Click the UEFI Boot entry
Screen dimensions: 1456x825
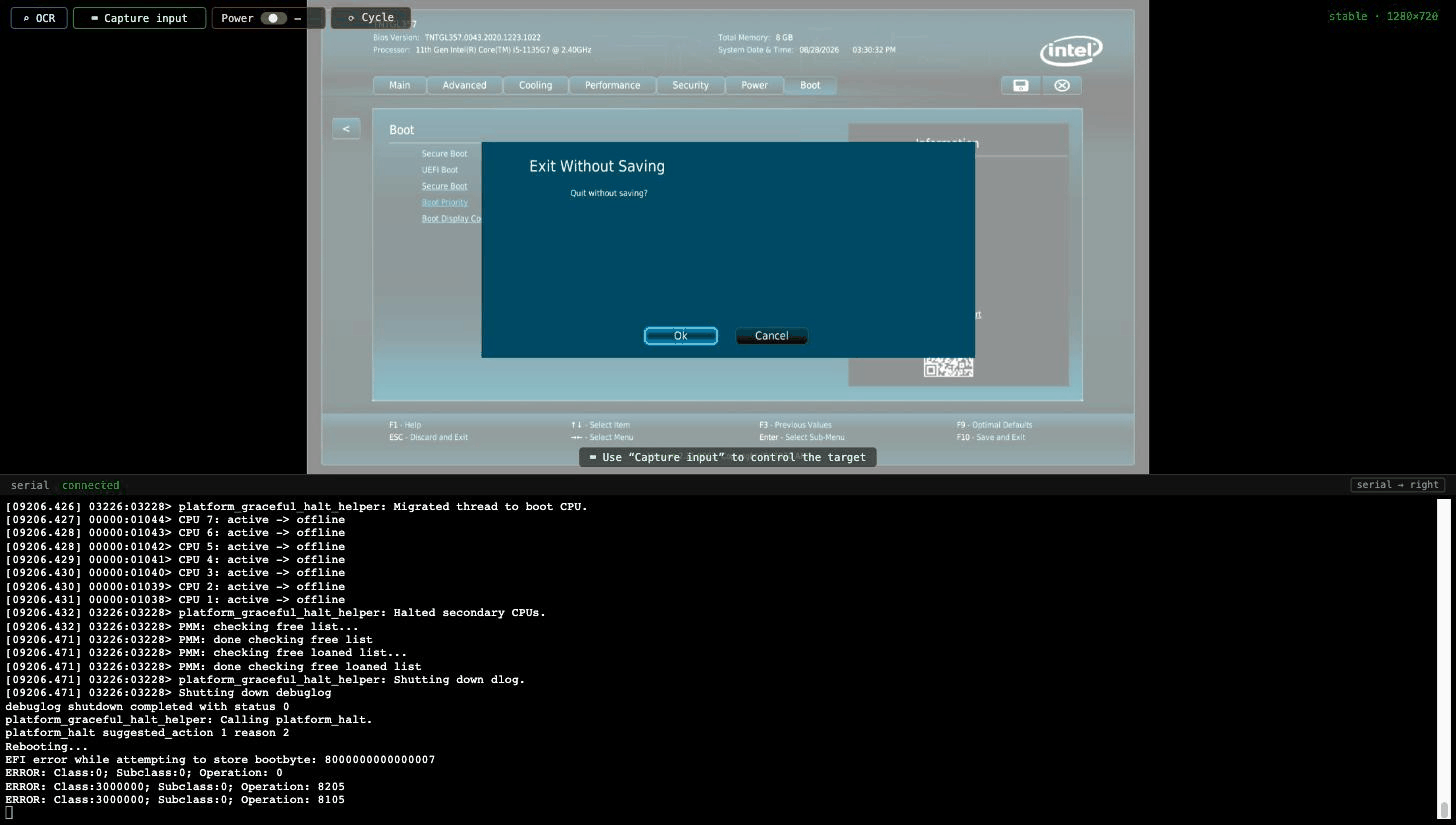(440, 170)
